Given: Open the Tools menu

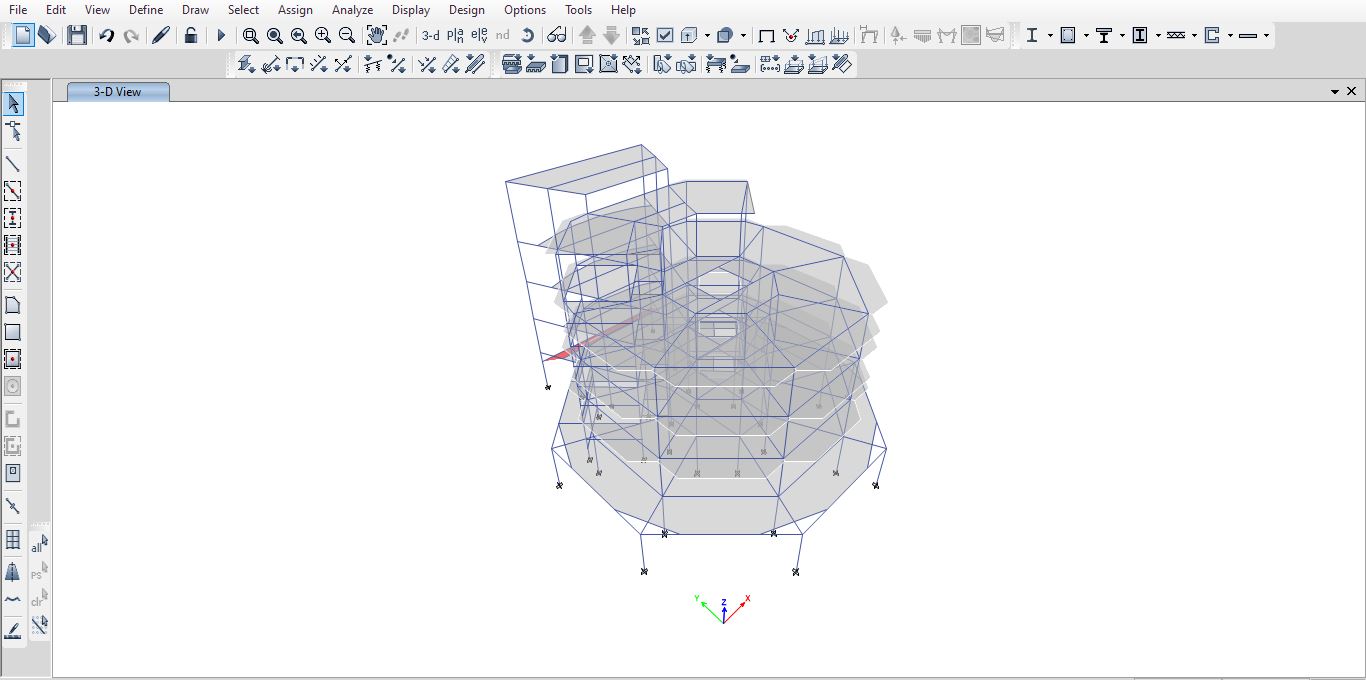Looking at the screenshot, I should point(579,10).
